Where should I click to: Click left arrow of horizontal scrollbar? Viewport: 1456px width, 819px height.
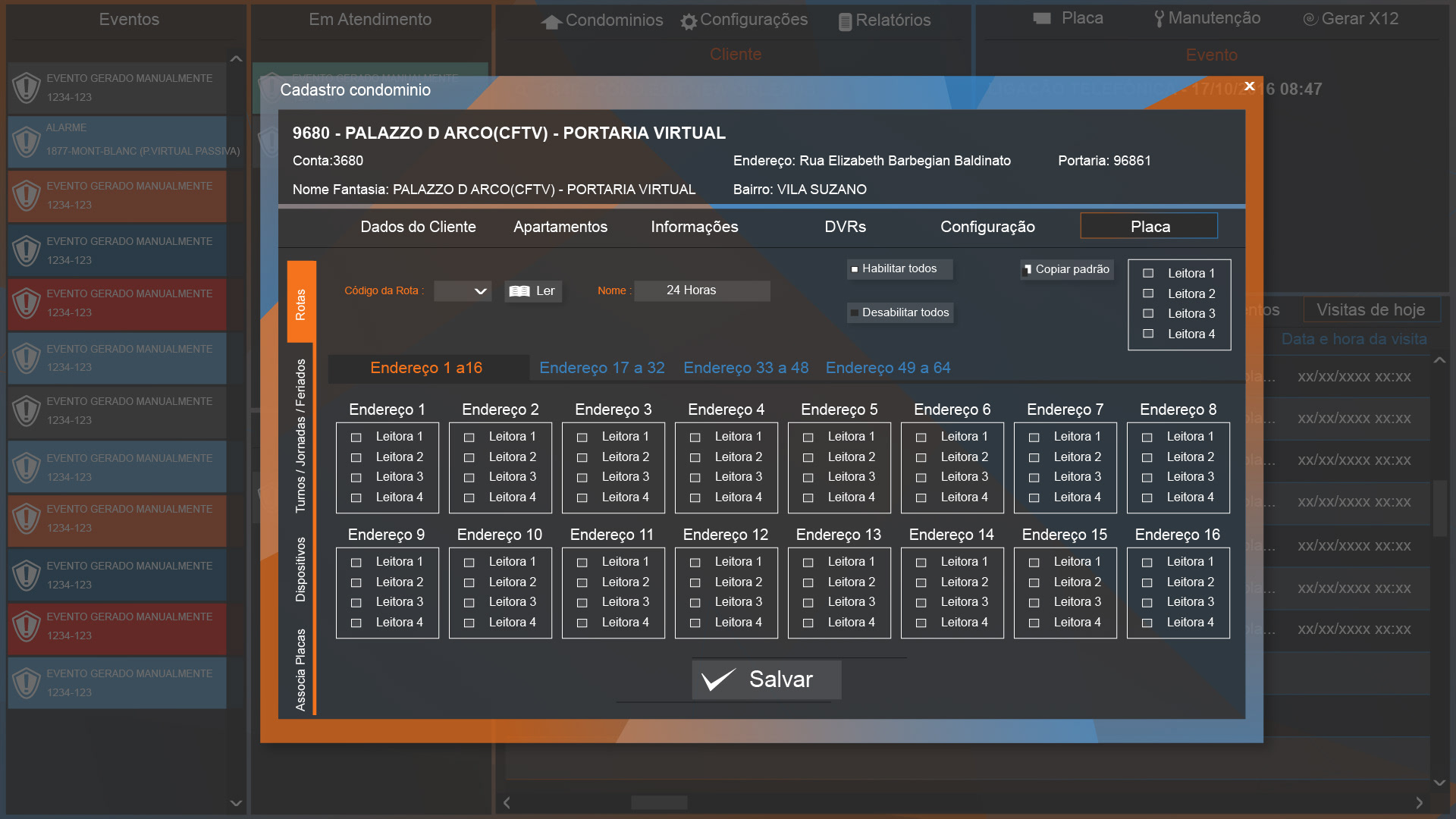[x=507, y=802]
